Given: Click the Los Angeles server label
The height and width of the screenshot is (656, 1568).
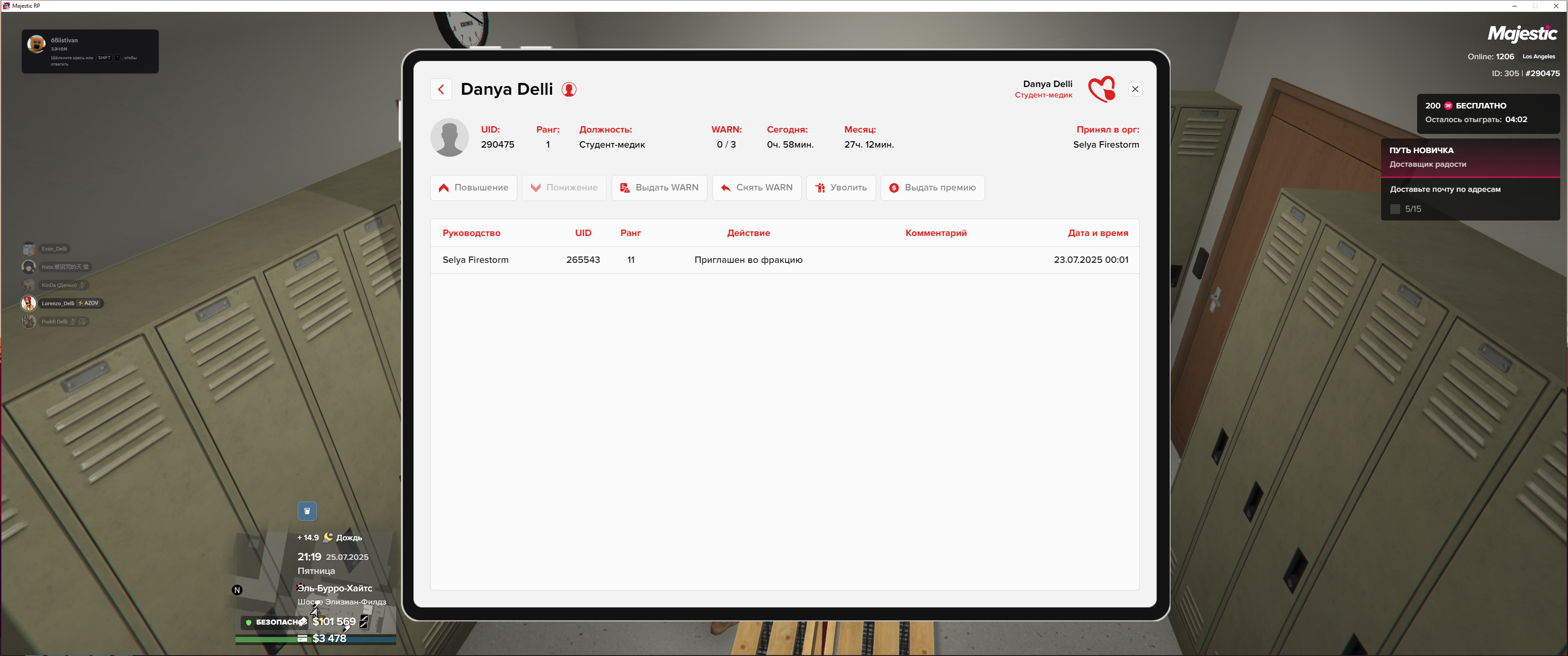Looking at the screenshot, I should [x=1538, y=56].
